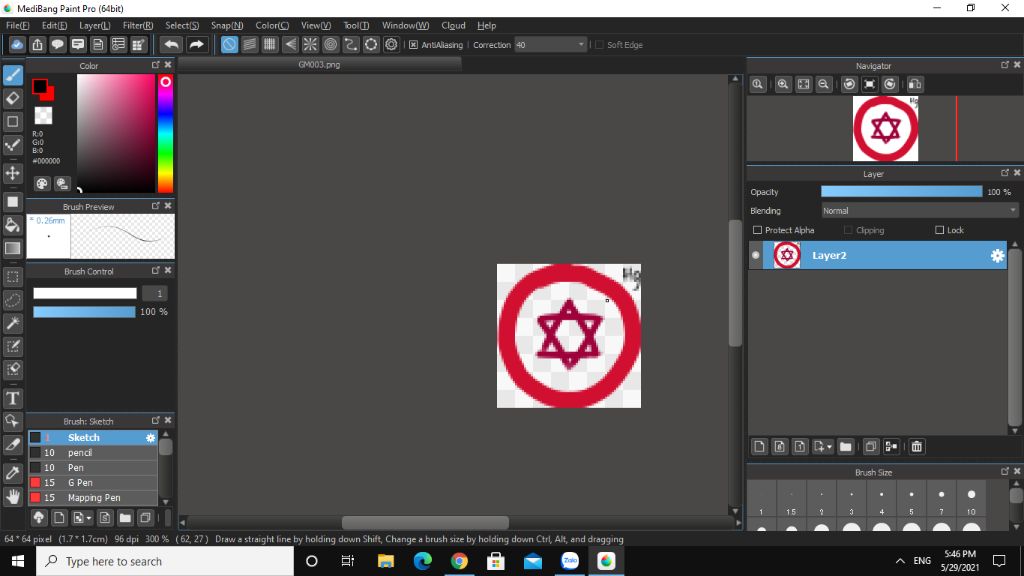1024x576 pixels.
Task: Open the Layer menu
Action: 95,25
